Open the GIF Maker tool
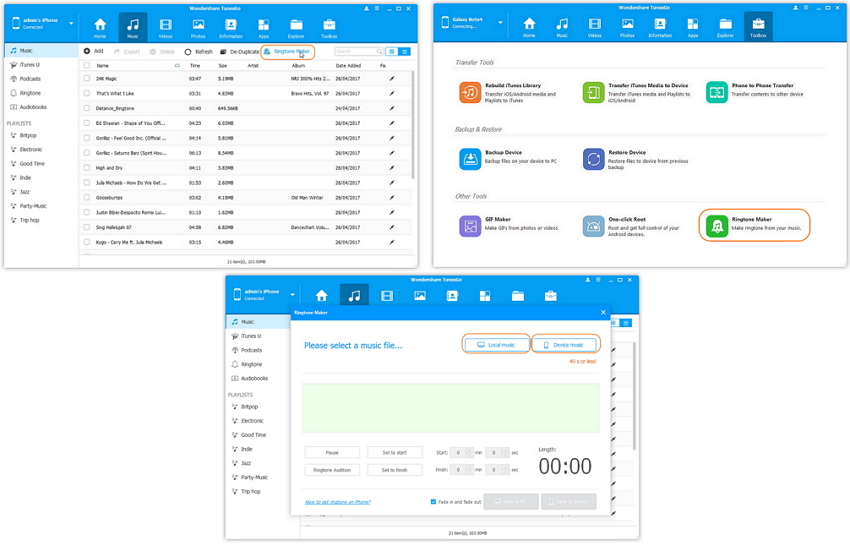Screen dimensions: 850x557 click(470, 226)
